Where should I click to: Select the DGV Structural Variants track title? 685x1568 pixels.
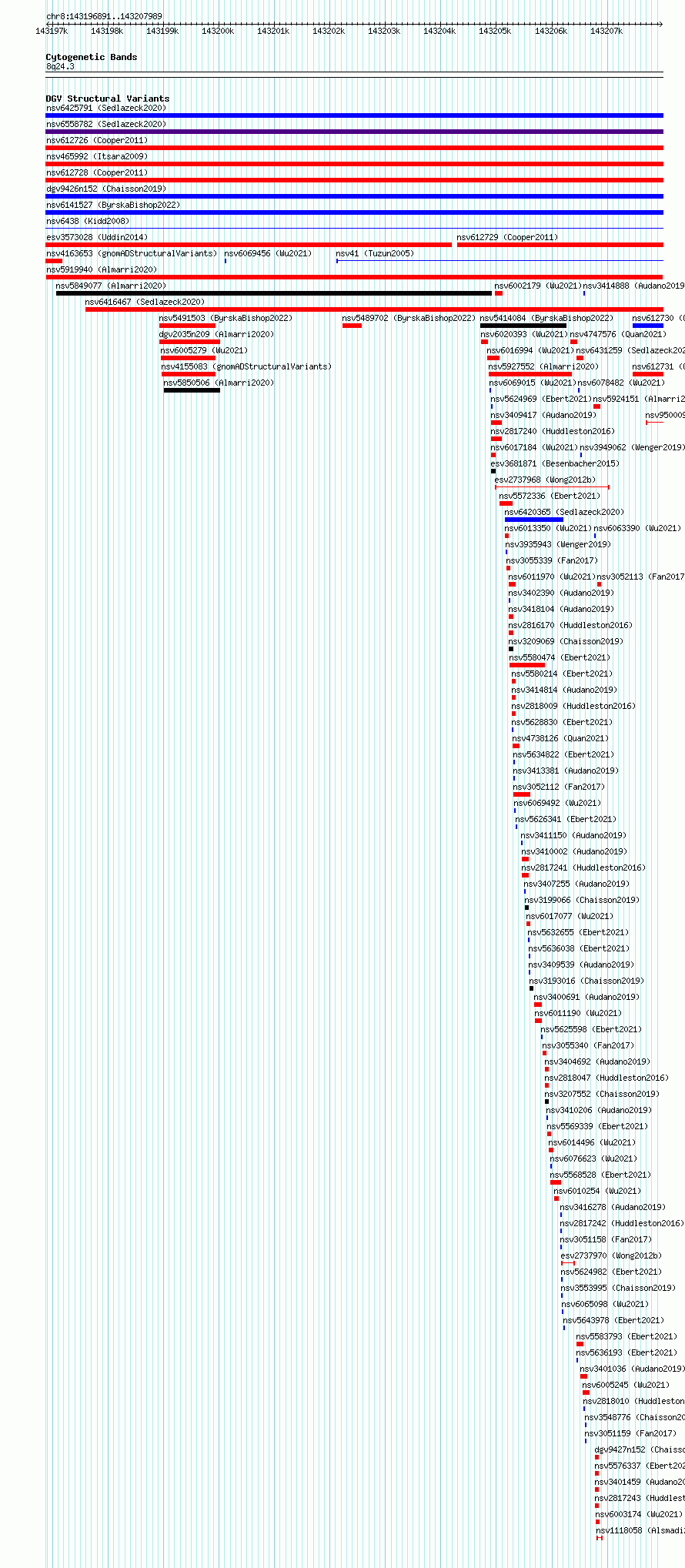tap(108, 99)
